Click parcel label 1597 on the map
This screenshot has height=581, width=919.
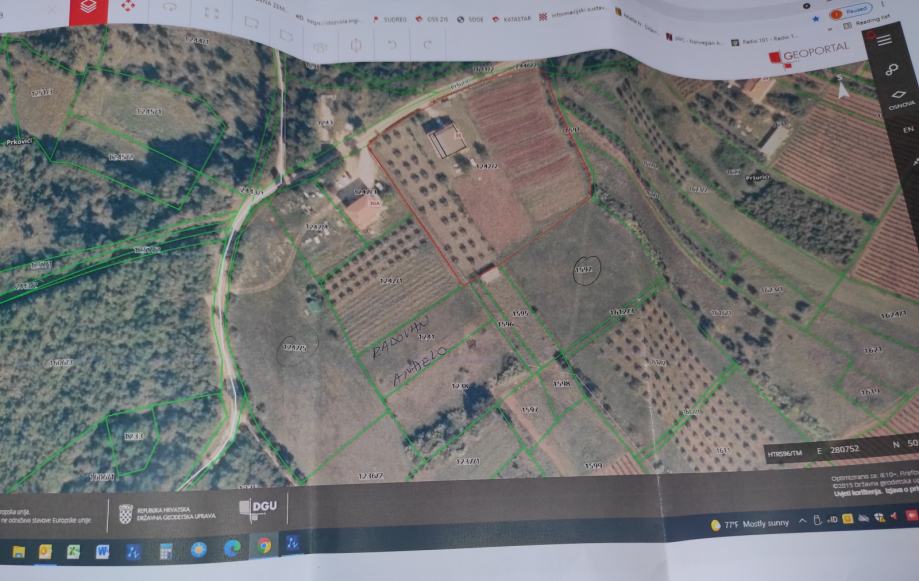(529, 409)
